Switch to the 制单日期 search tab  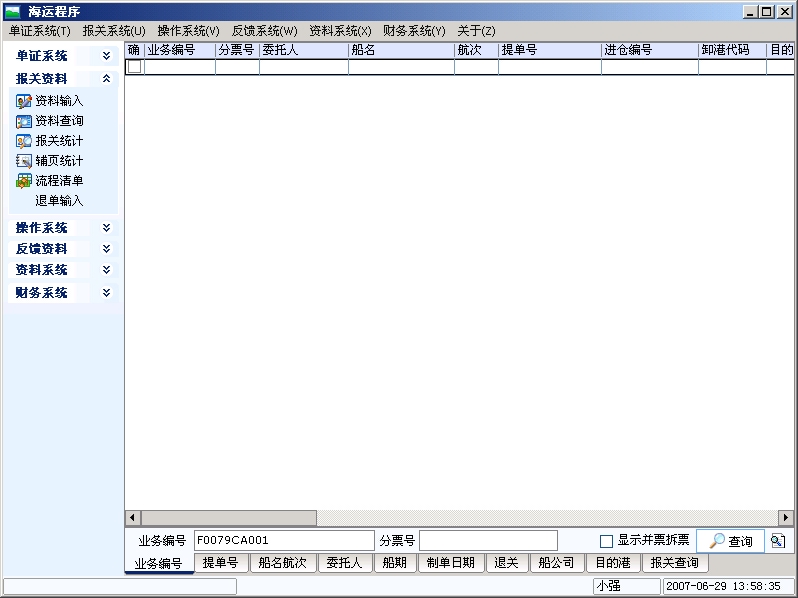[450, 563]
